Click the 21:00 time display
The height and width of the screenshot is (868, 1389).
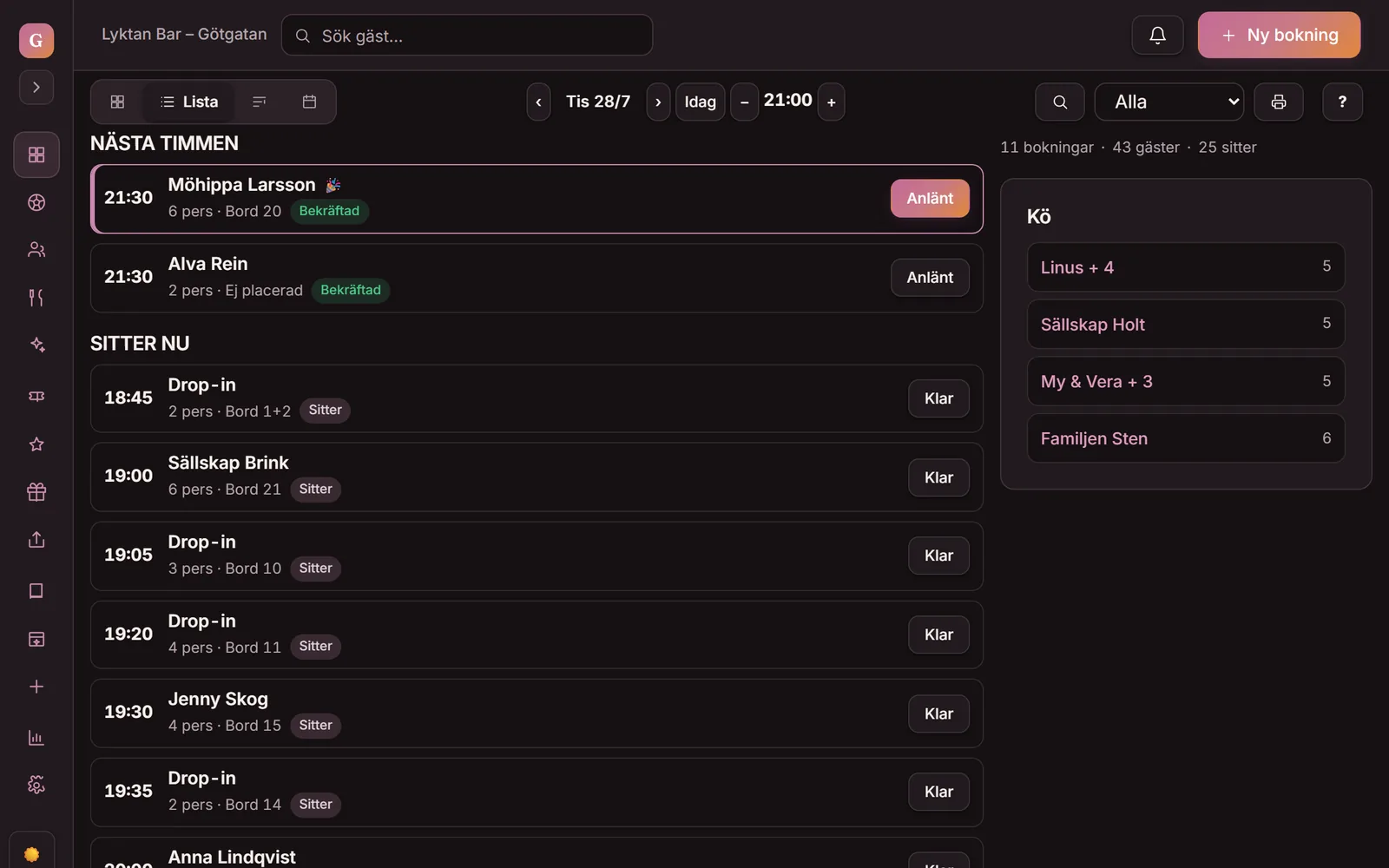[x=787, y=101]
